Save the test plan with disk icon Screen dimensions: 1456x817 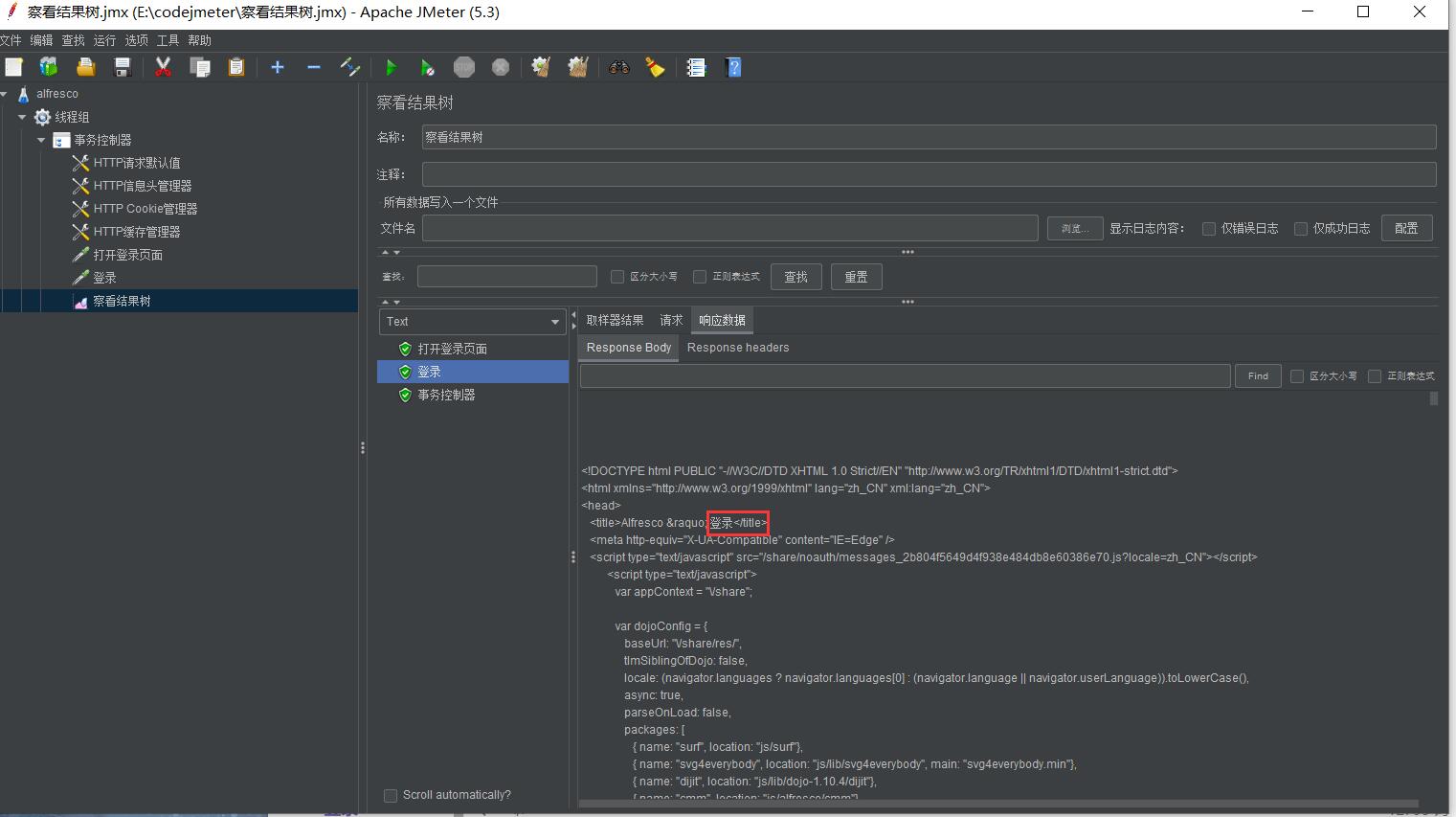coord(123,67)
